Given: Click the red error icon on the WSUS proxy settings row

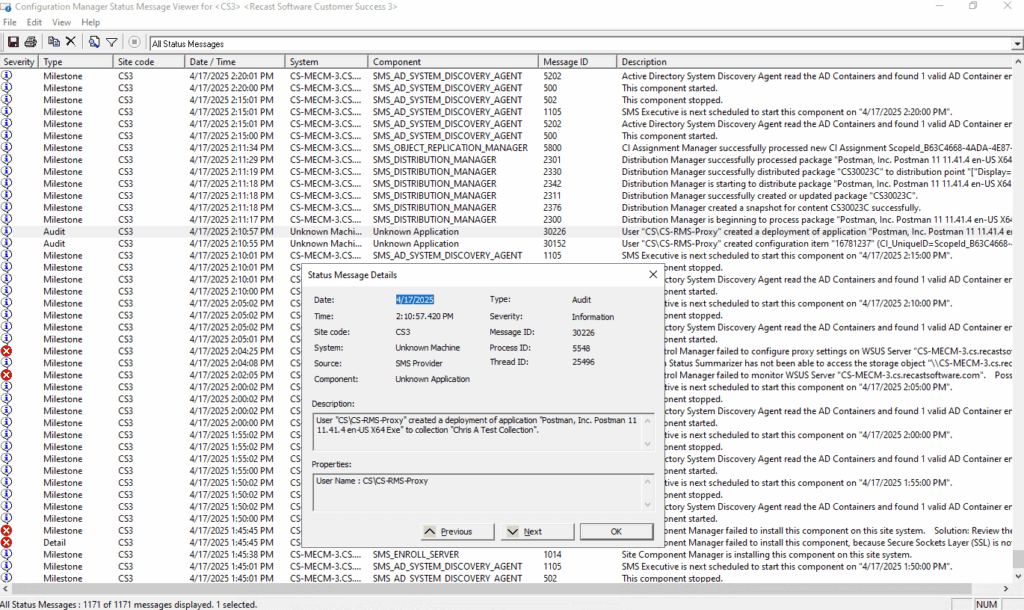Looking at the screenshot, I should 7,351.
